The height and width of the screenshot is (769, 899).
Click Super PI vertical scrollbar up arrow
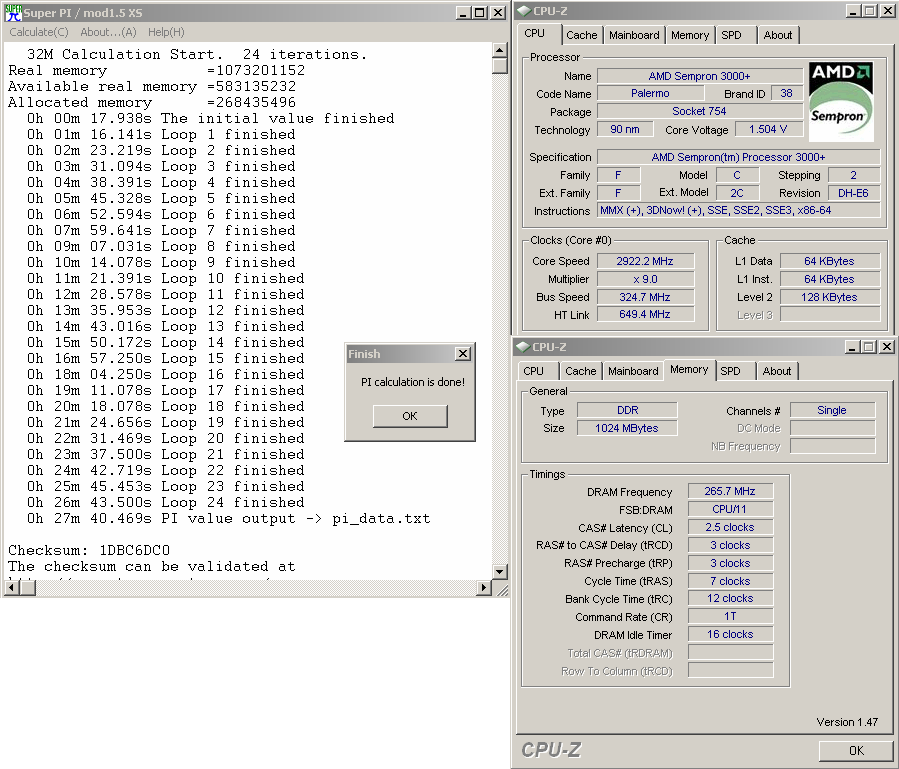pos(499,50)
